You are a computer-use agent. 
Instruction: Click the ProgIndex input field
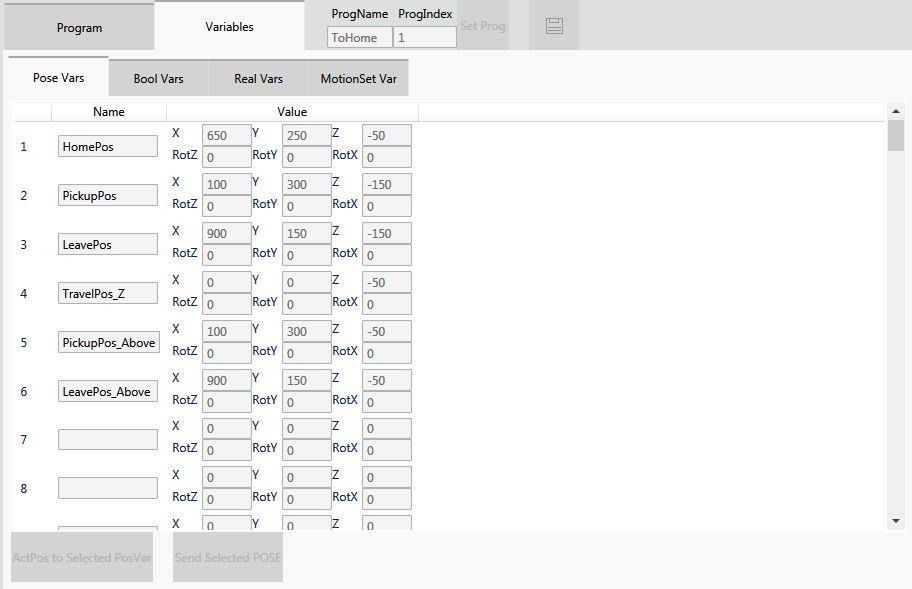[x=425, y=37]
